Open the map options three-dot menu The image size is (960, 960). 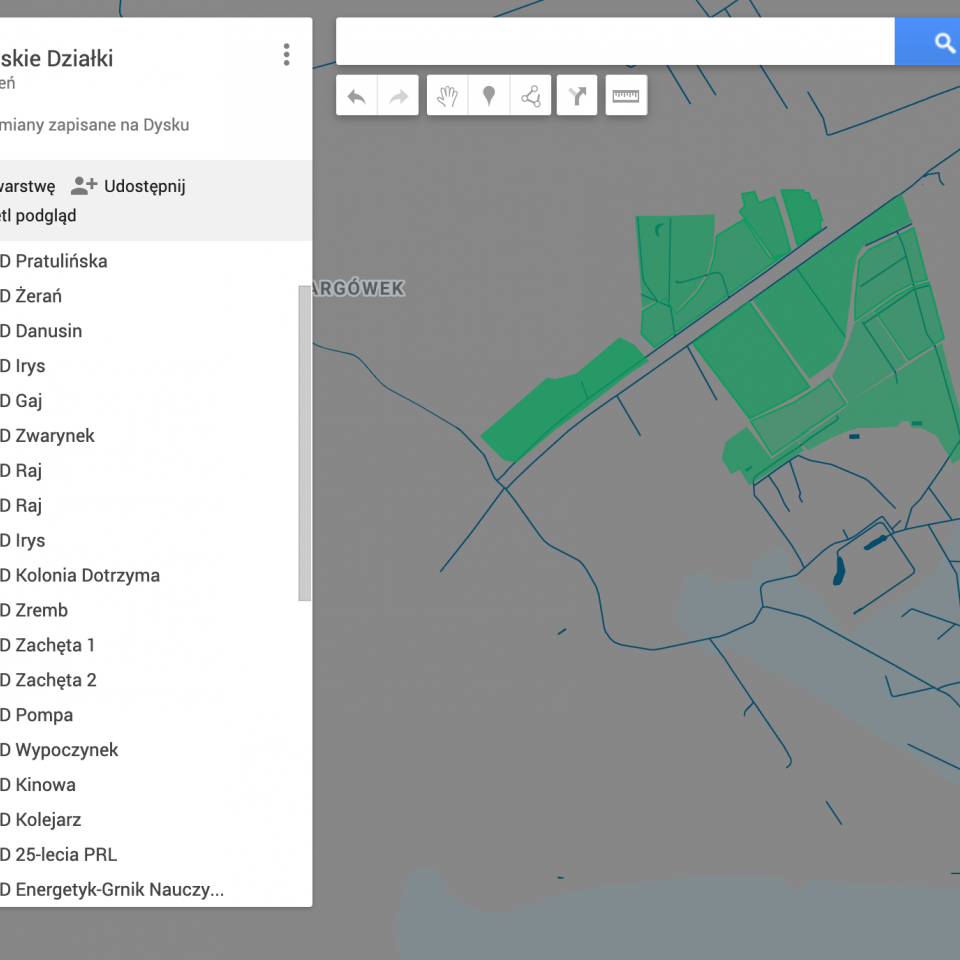point(286,55)
